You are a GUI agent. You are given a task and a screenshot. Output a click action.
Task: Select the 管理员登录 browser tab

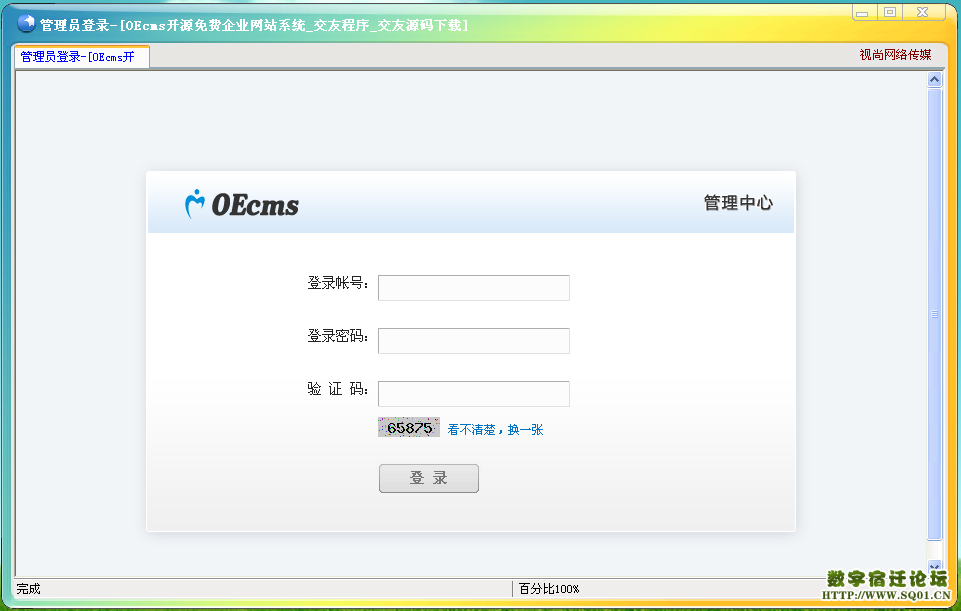coord(82,57)
